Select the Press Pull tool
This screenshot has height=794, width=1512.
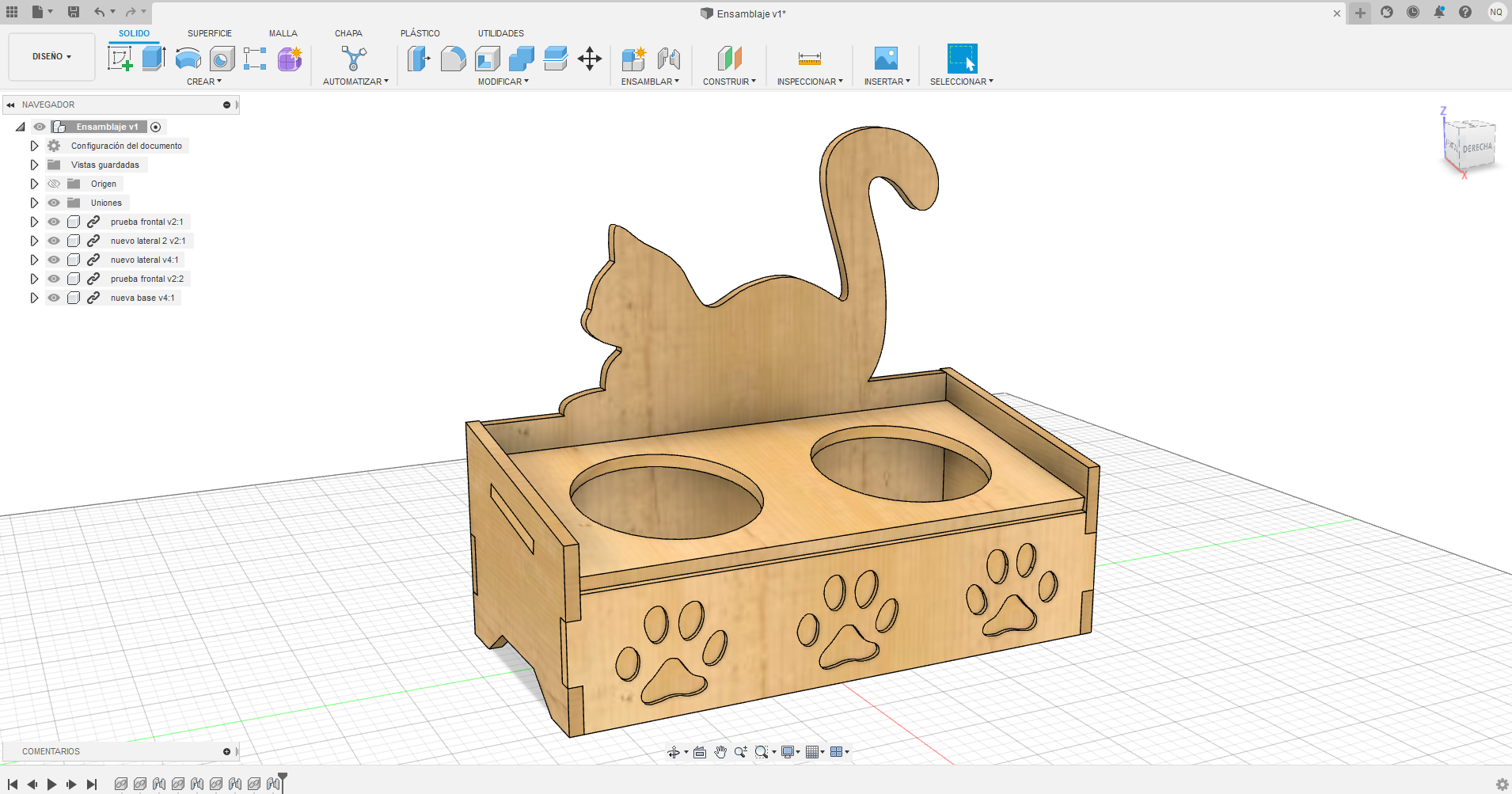pos(419,59)
